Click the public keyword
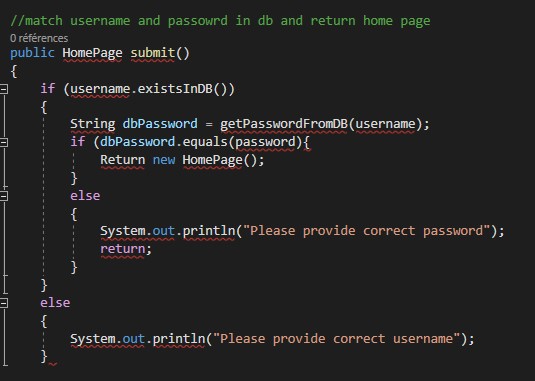Screen dimensions: 535x381 (32, 53)
